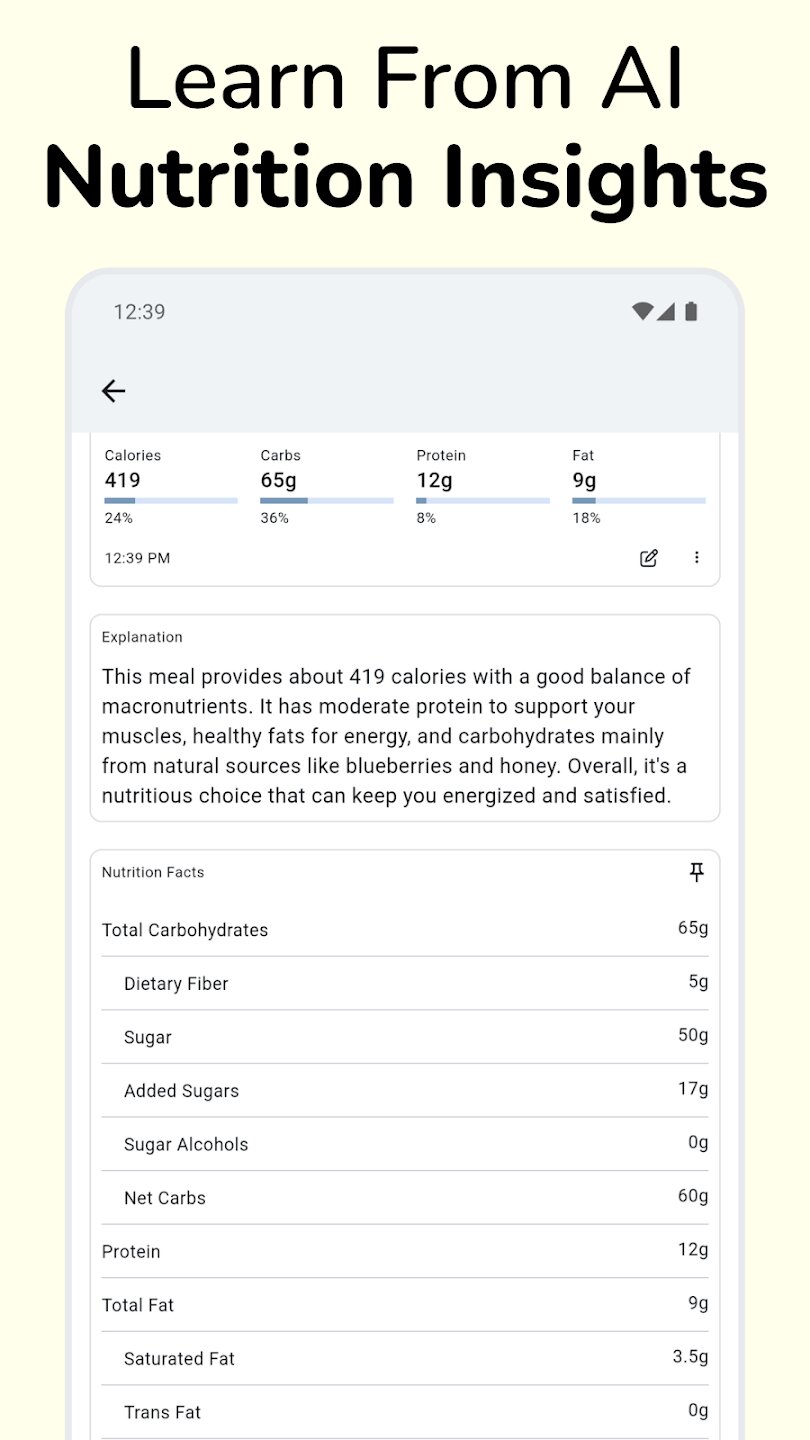Pin the Nutrition Facts card
The image size is (810, 1440).
[x=697, y=873]
